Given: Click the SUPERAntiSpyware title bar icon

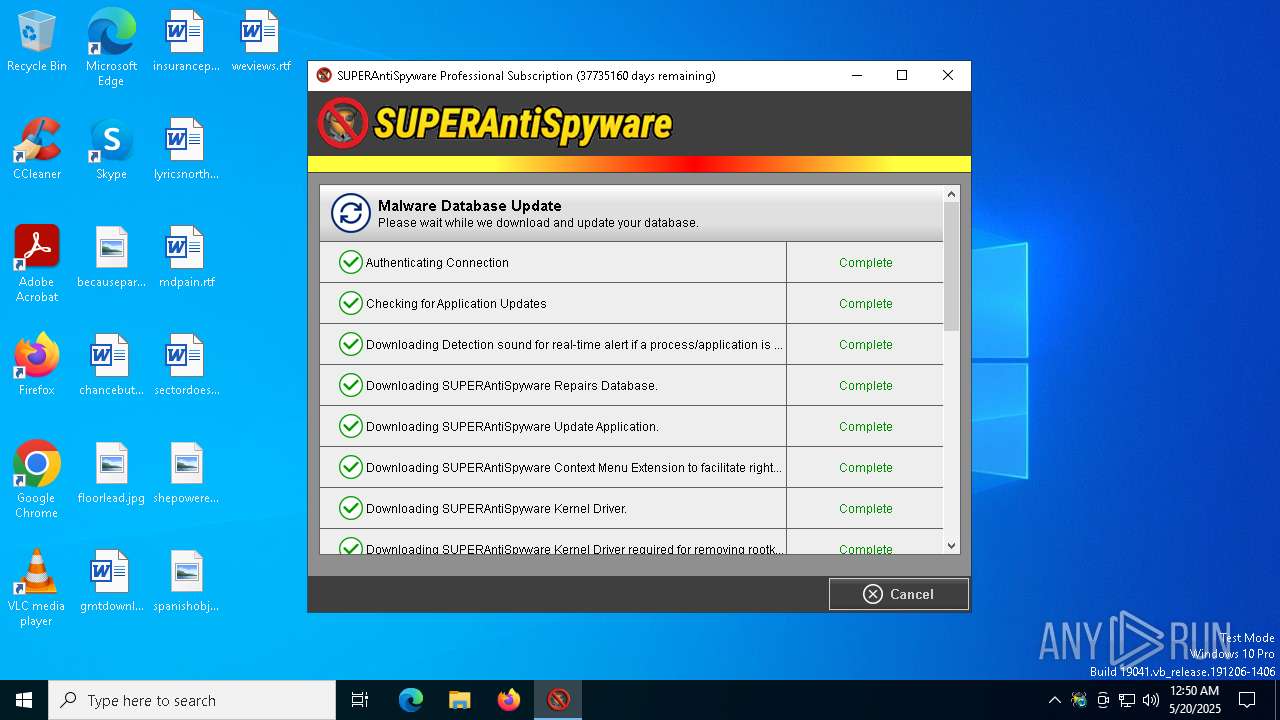Looking at the screenshot, I should point(324,75).
